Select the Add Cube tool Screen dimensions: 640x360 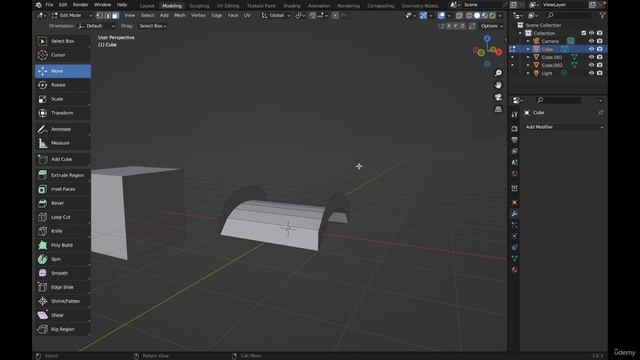coord(63,159)
